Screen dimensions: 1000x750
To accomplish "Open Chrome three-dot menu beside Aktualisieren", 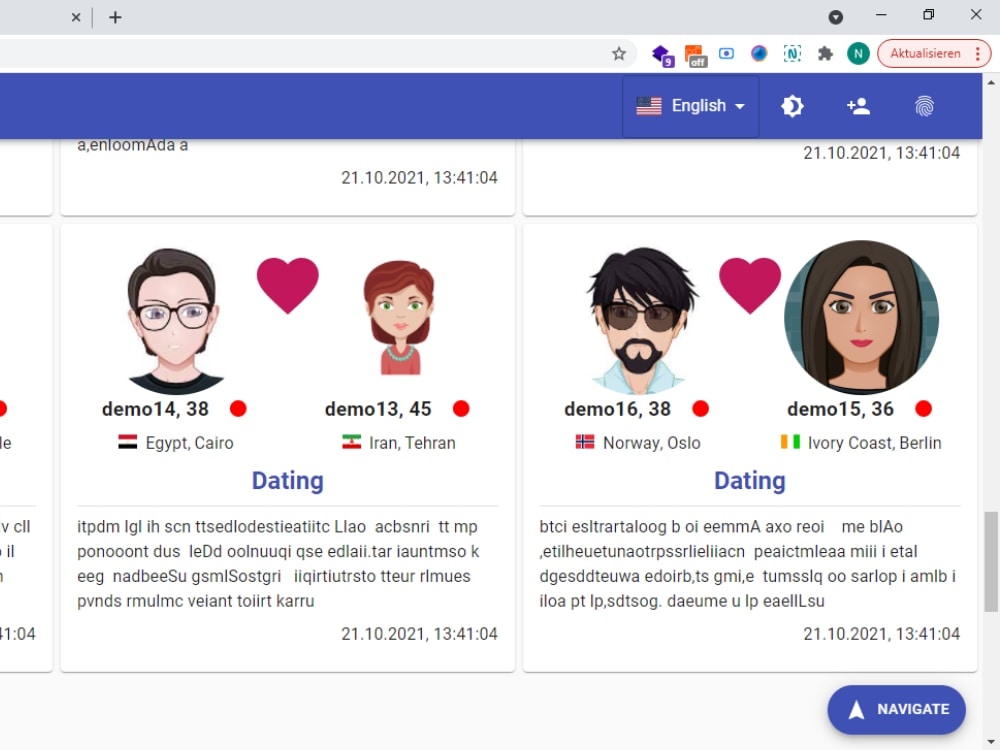I will click(x=978, y=54).
